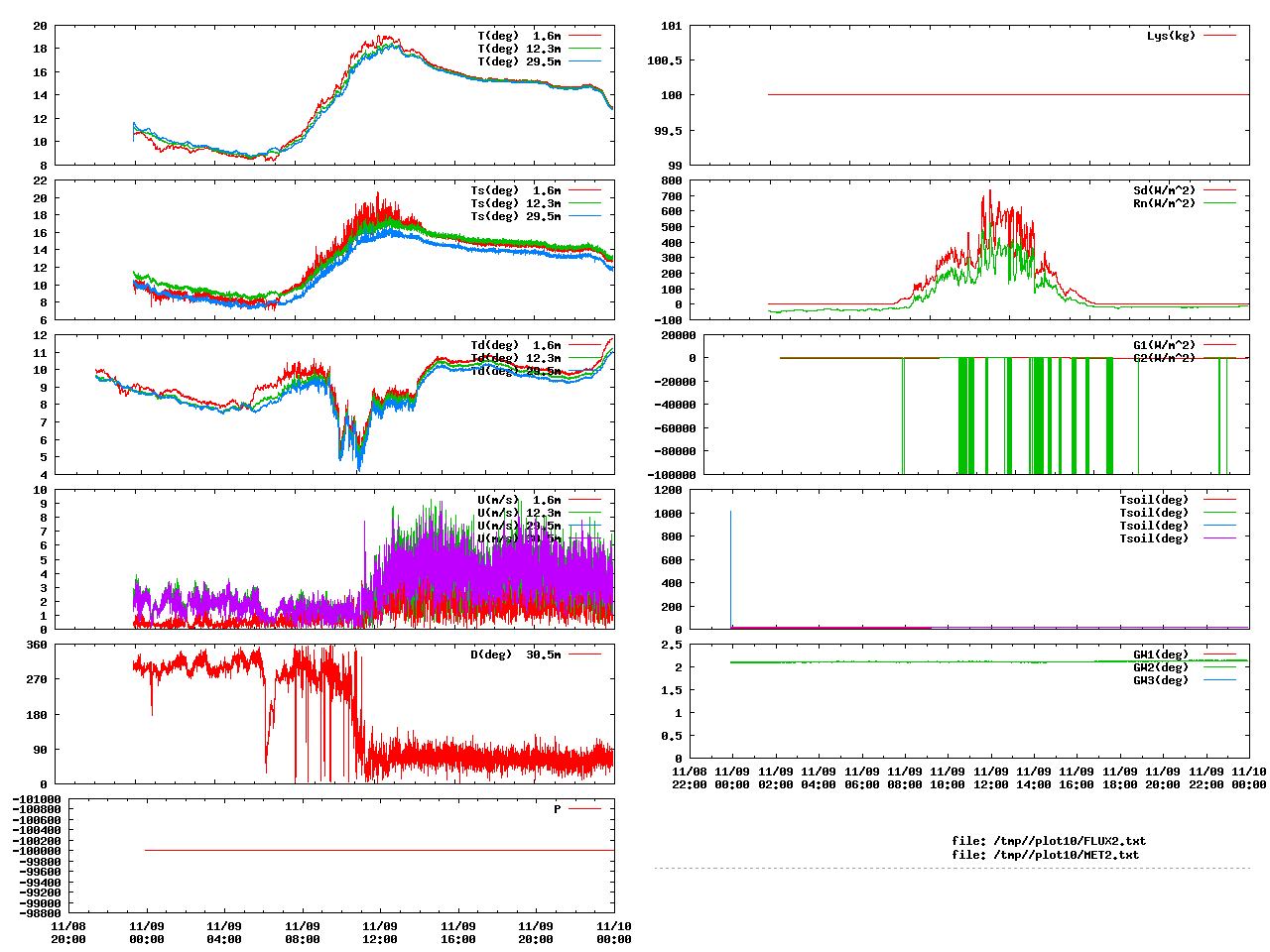Click the '-101000' y-axis label of the P plot
Image resolution: width=1270 pixels, height=952 pixels.
[37, 799]
